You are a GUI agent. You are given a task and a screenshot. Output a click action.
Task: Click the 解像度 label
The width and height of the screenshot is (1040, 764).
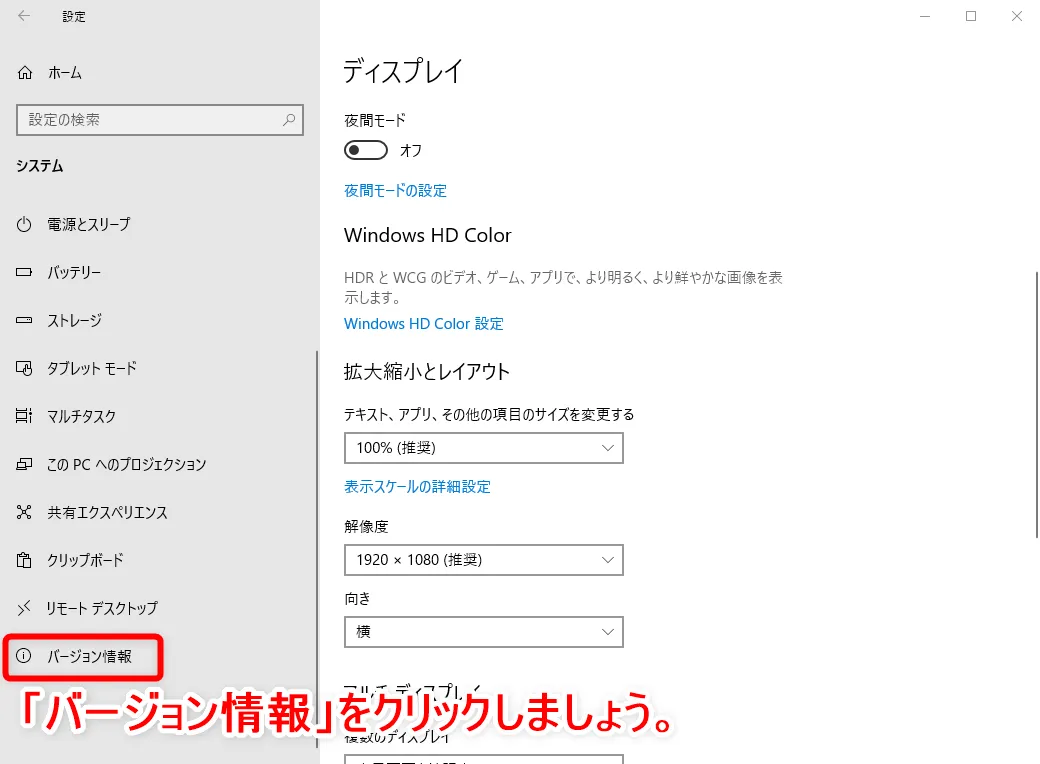click(x=366, y=527)
